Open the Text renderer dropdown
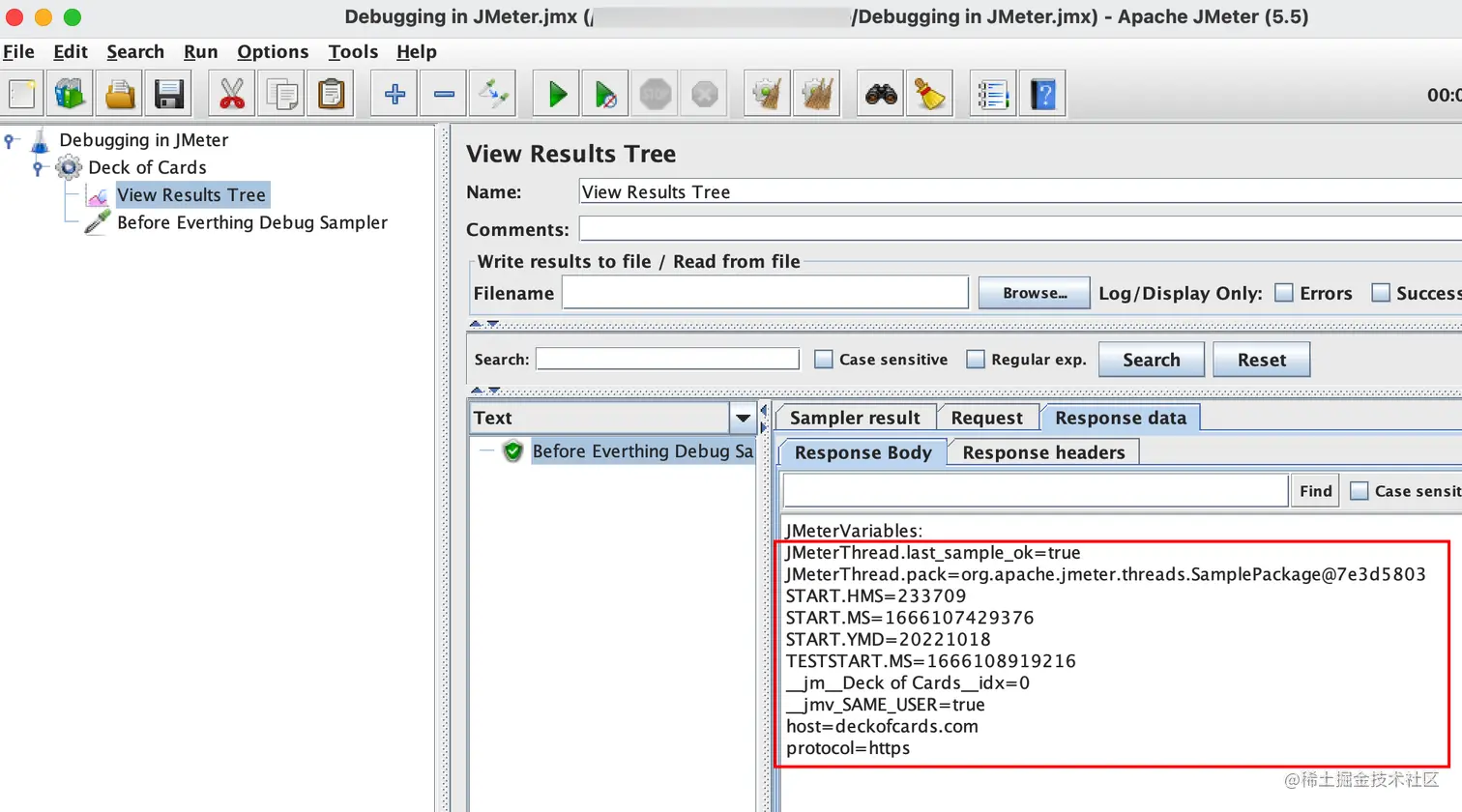 click(743, 419)
